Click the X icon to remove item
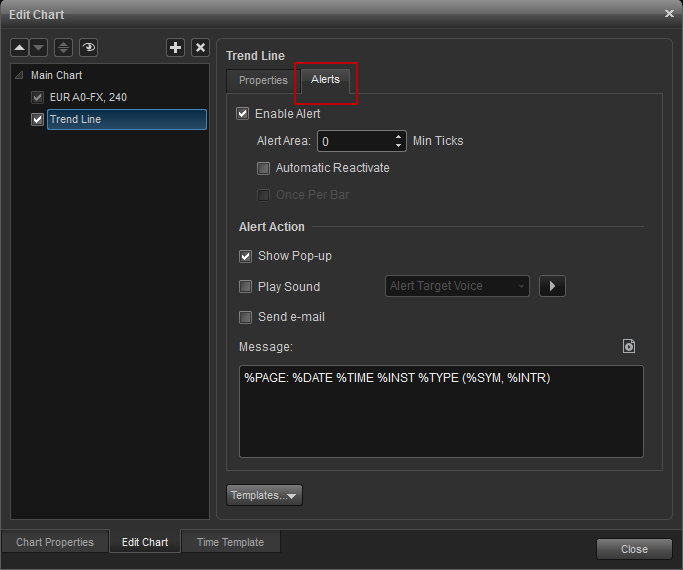 (x=200, y=47)
